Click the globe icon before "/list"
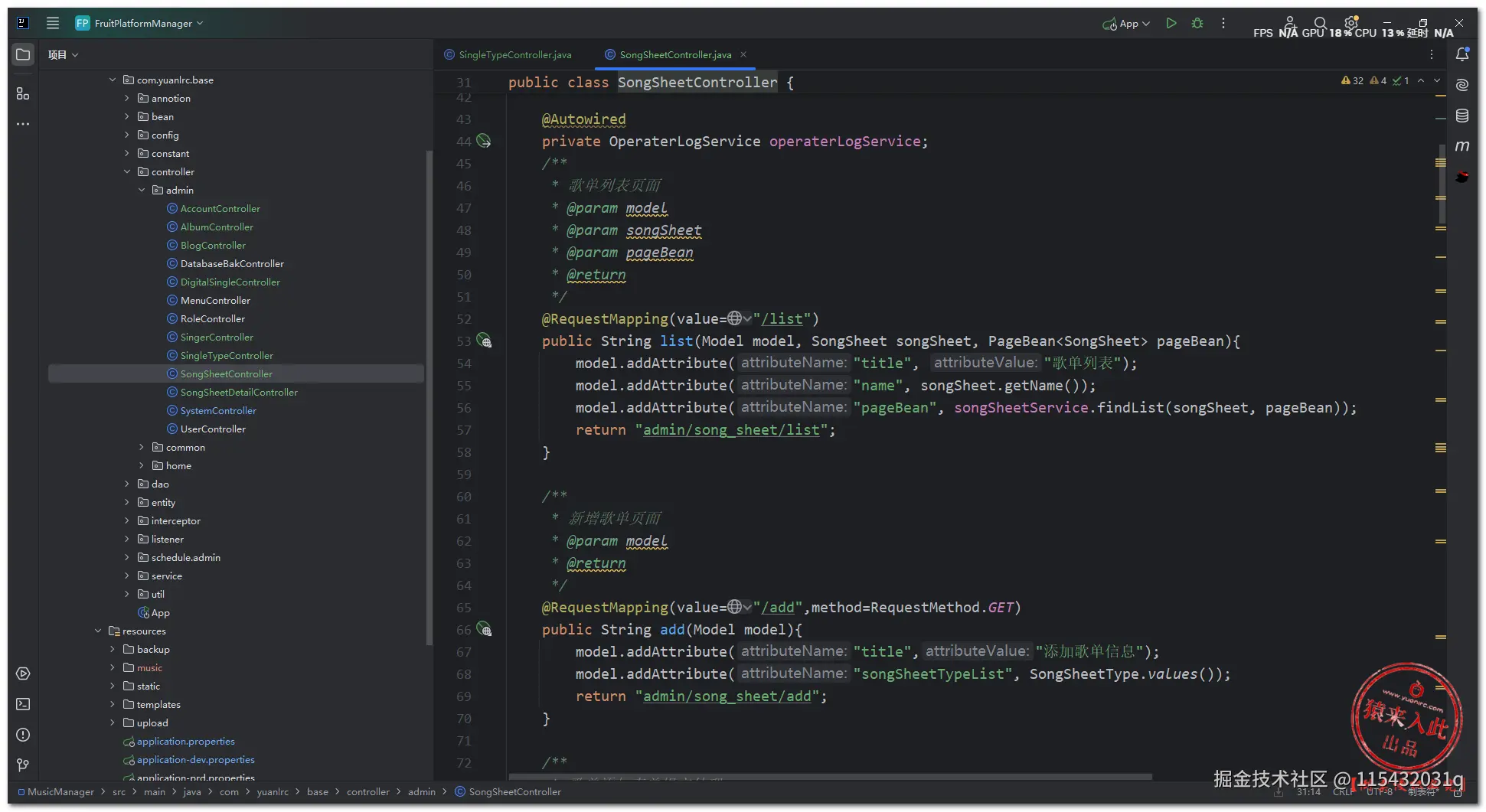The image size is (1486, 812). point(735,318)
